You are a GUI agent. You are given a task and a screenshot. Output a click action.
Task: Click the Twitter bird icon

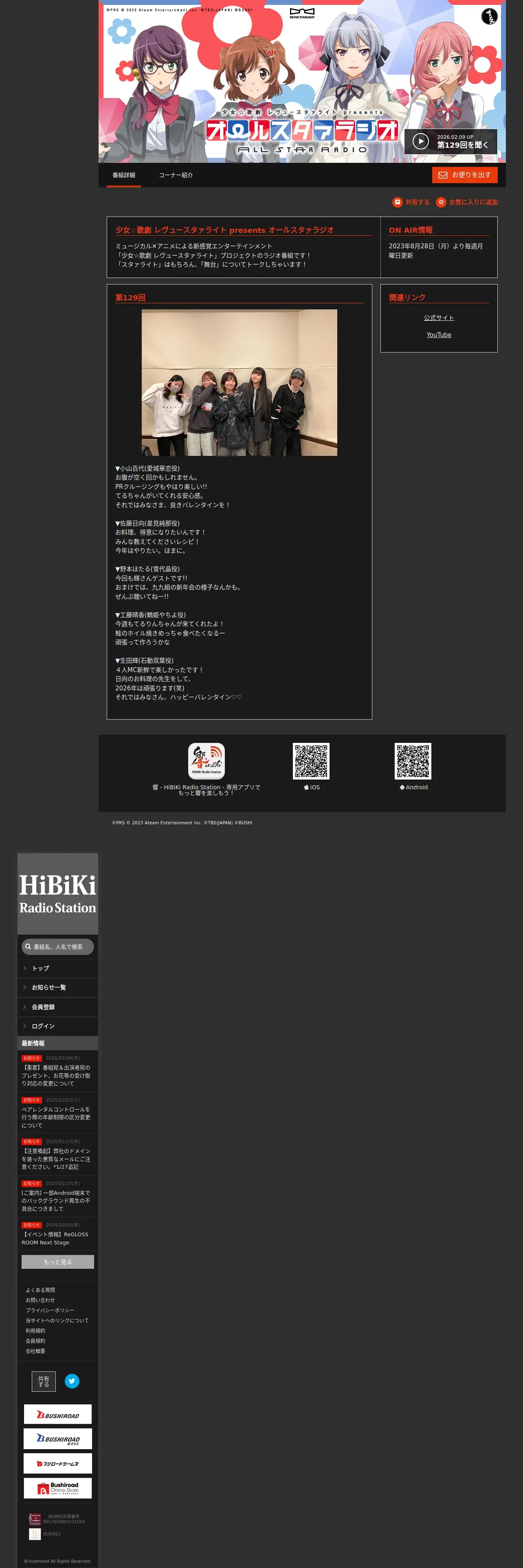pyautogui.click(x=72, y=1381)
